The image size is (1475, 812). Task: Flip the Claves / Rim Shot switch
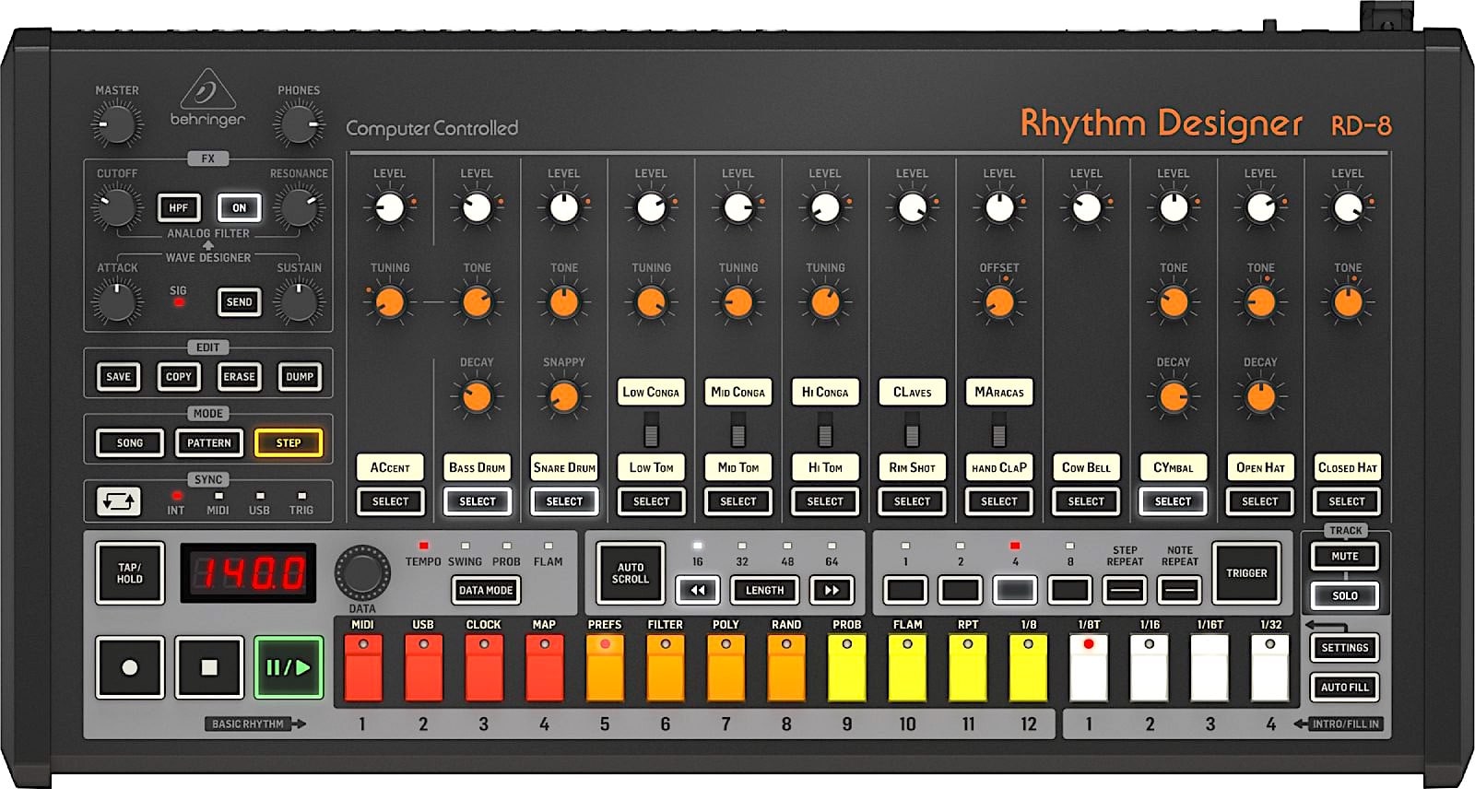coord(912,430)
